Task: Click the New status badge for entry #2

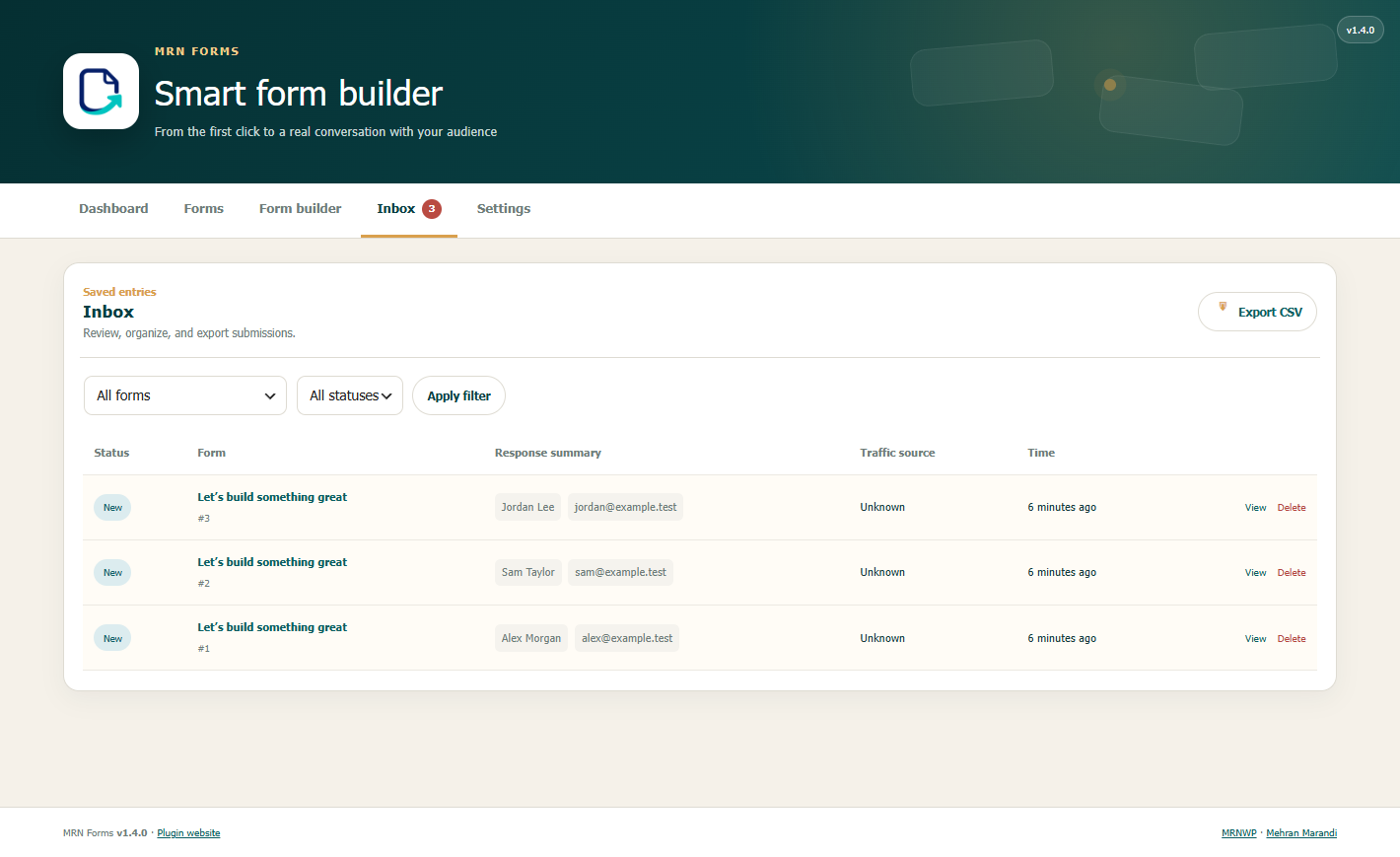Action: coord(112,573)
